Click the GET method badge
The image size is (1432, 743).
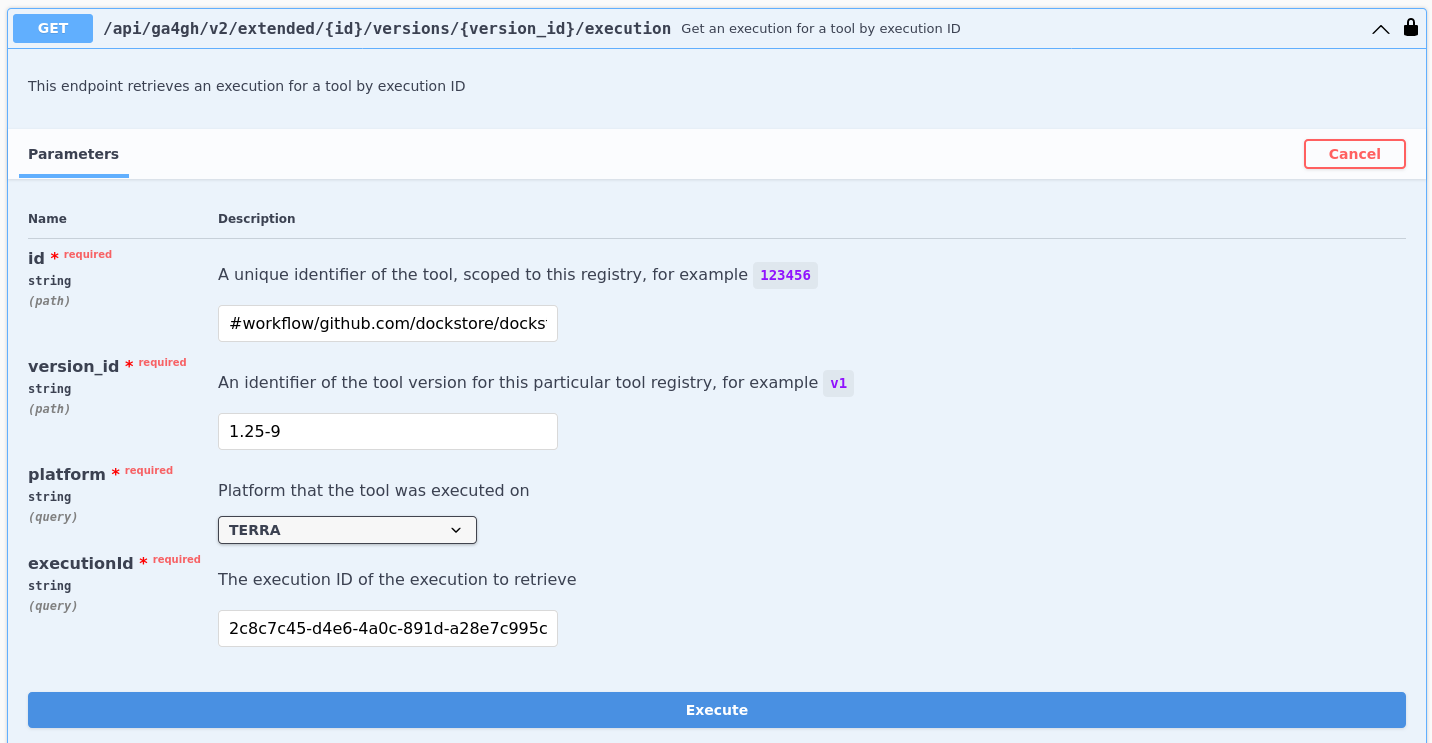coord(52,28)
